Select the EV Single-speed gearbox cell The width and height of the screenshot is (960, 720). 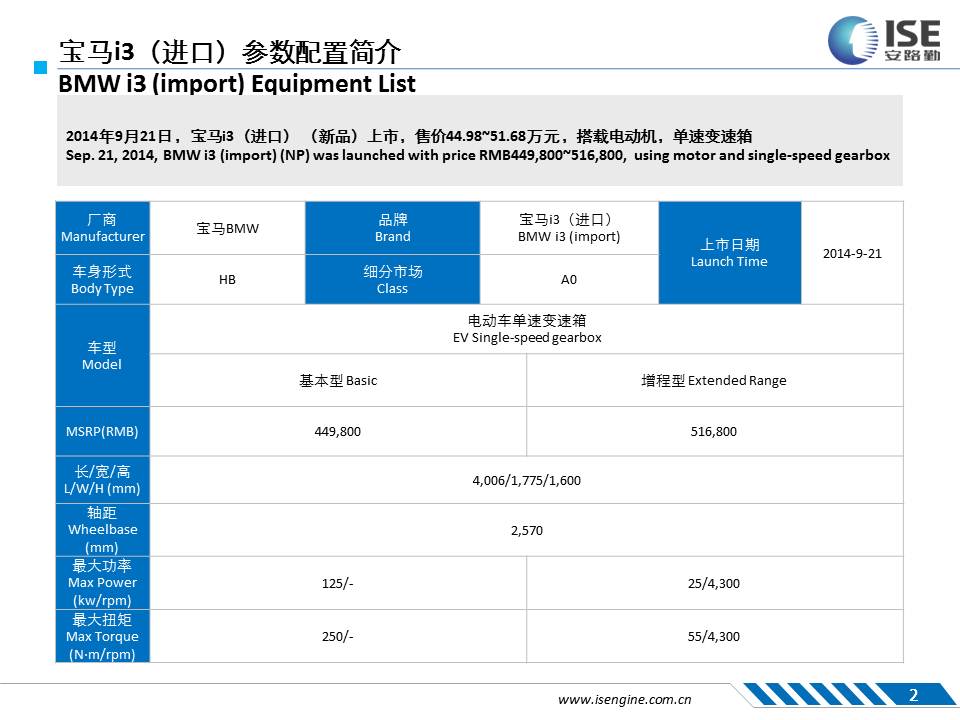[x=527, y=329]
